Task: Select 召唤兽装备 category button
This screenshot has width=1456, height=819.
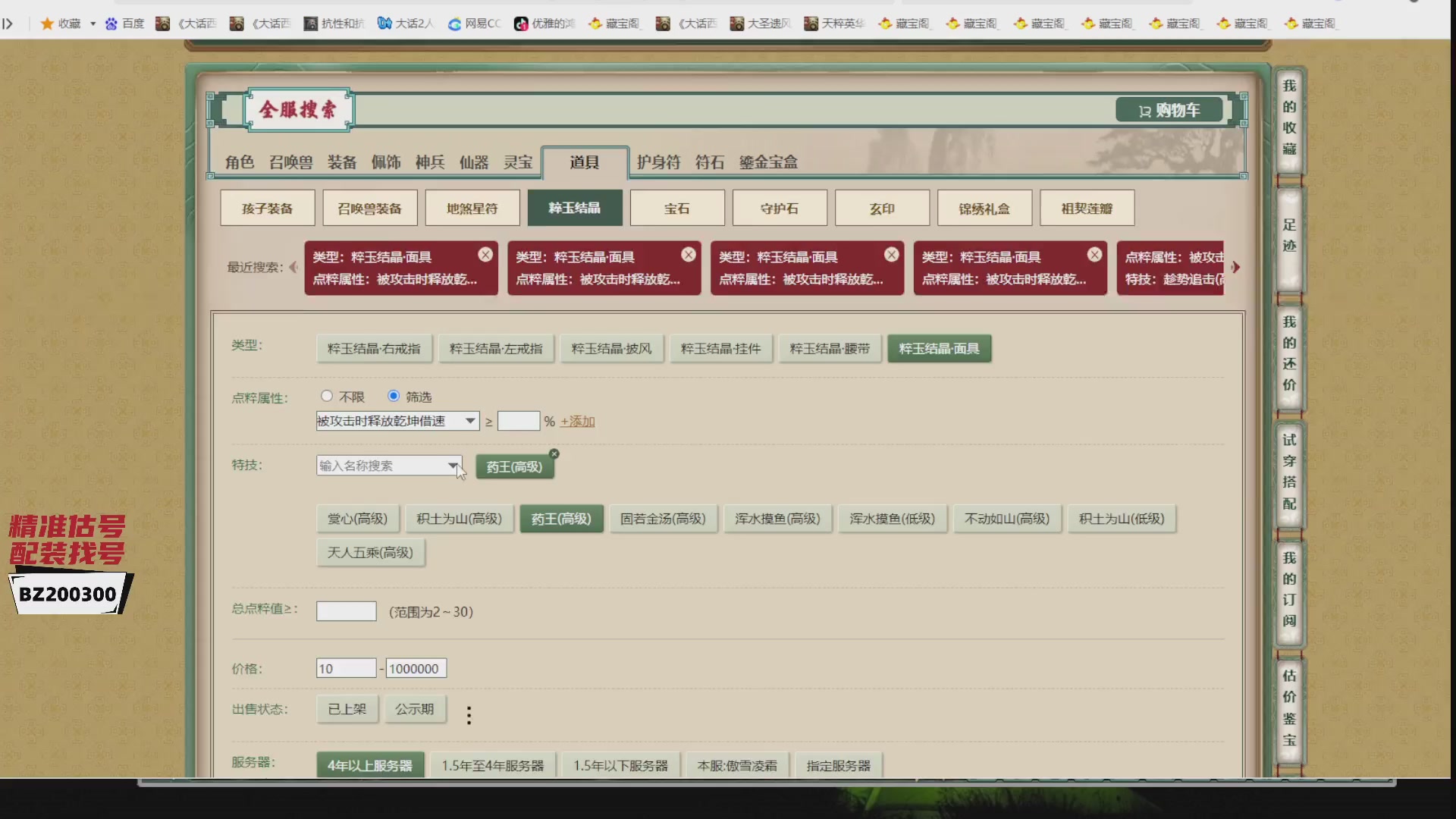Action: 370,209
